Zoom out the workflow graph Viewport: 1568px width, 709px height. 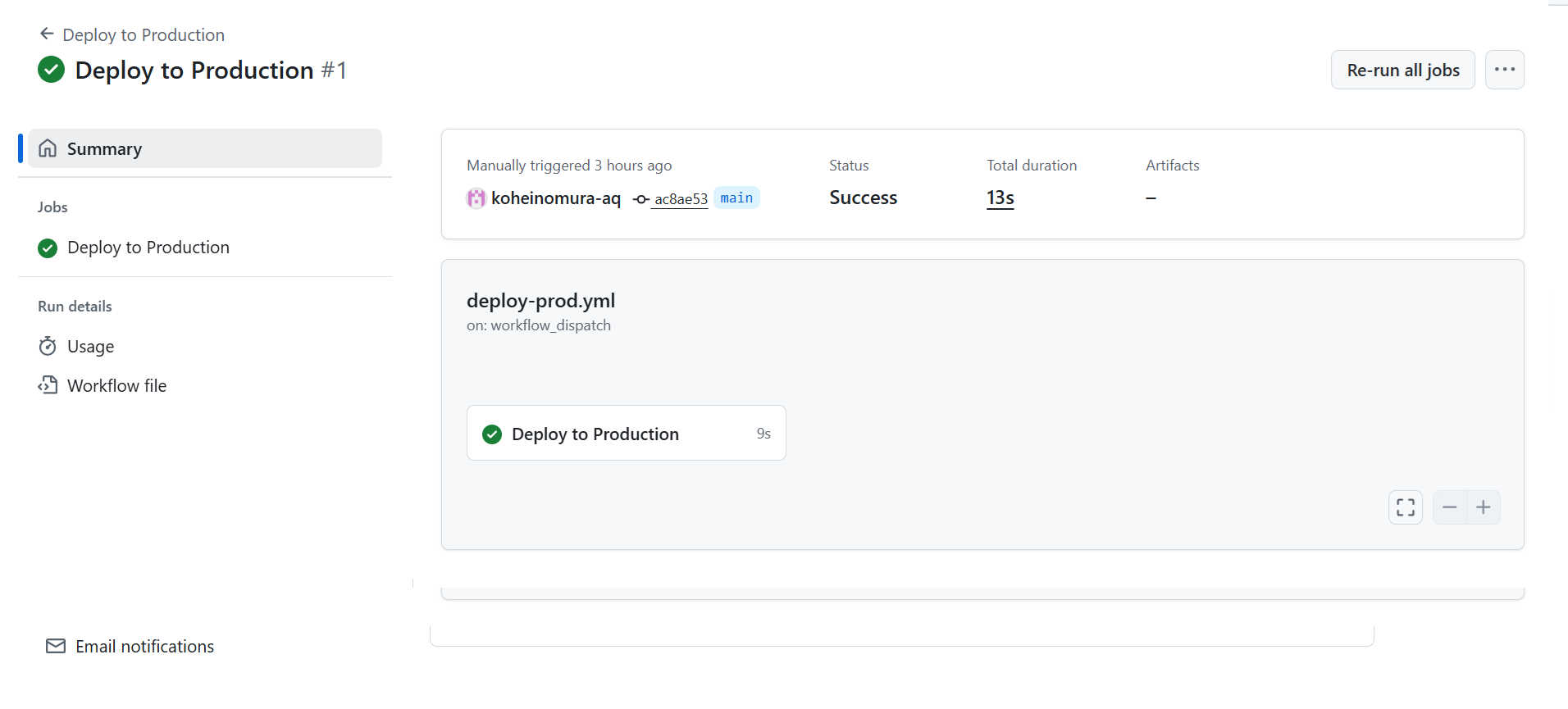1449,507
